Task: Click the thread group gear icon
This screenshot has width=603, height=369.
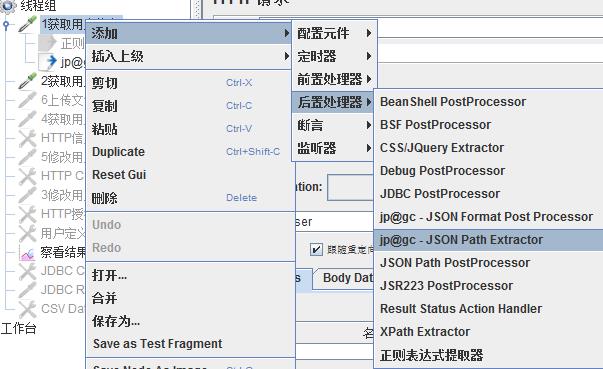Action: pyautogui.click(x=8, y=5)
